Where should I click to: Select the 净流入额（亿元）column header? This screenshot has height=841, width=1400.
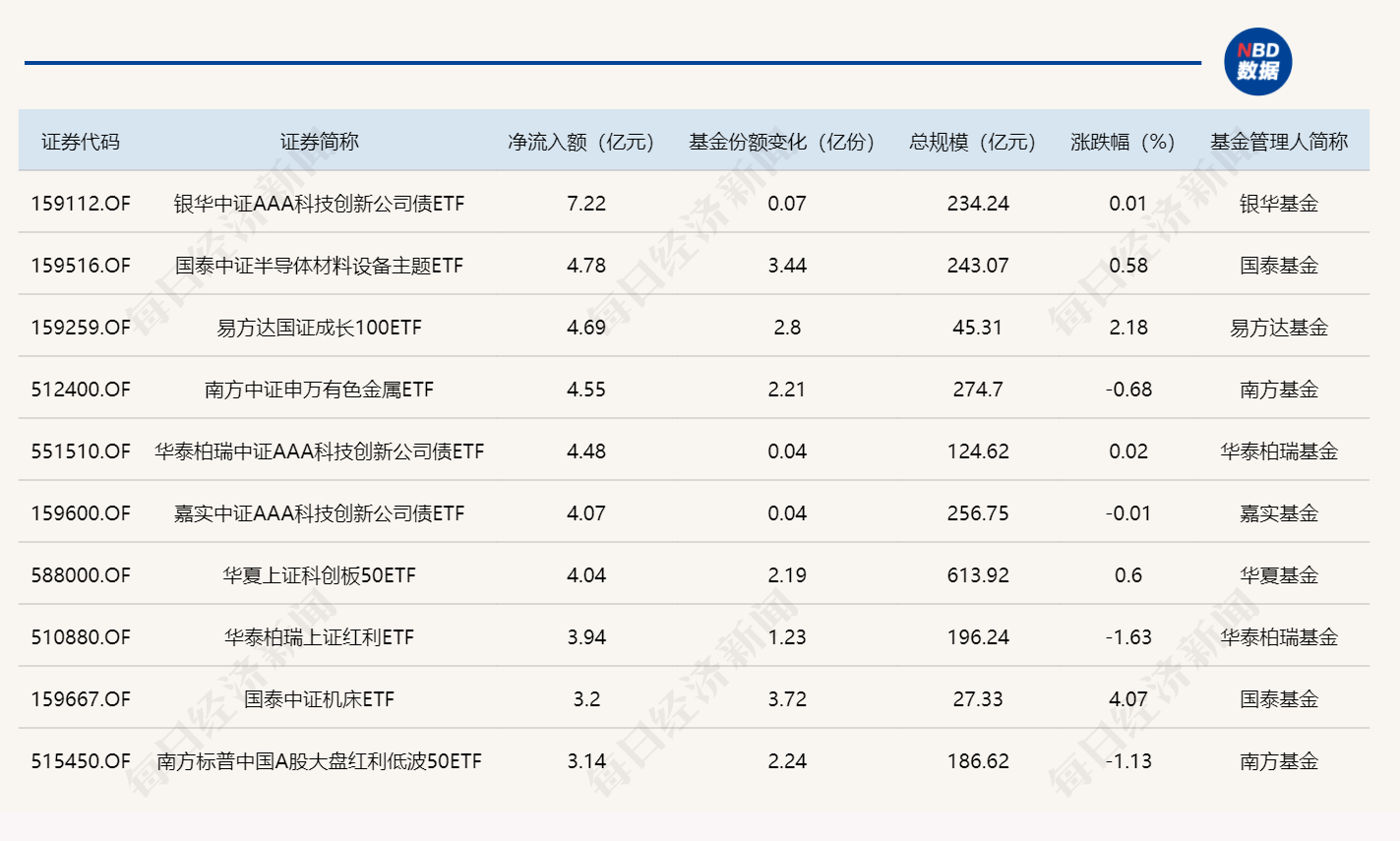(581, 142)
